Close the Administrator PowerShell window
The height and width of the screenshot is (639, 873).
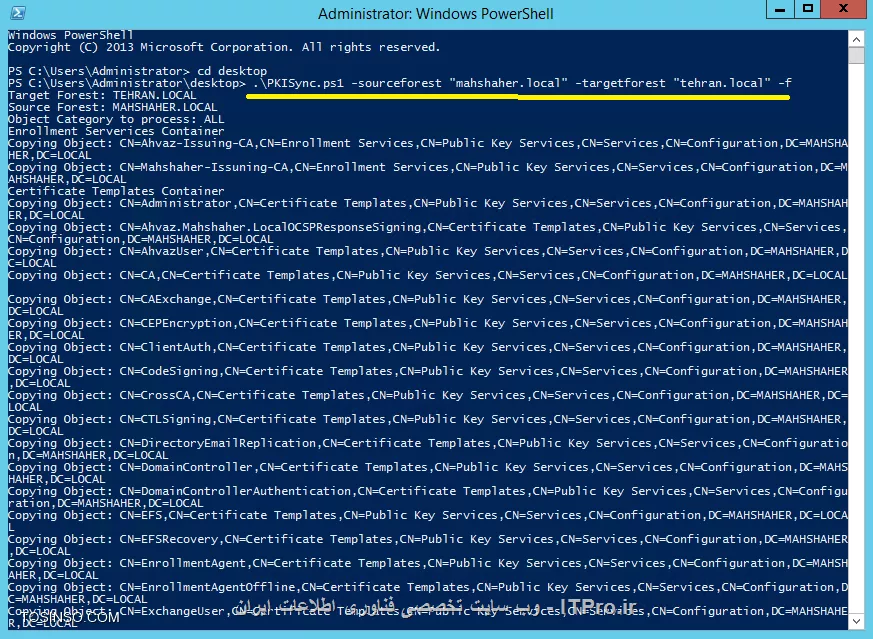tap(843, 9)
